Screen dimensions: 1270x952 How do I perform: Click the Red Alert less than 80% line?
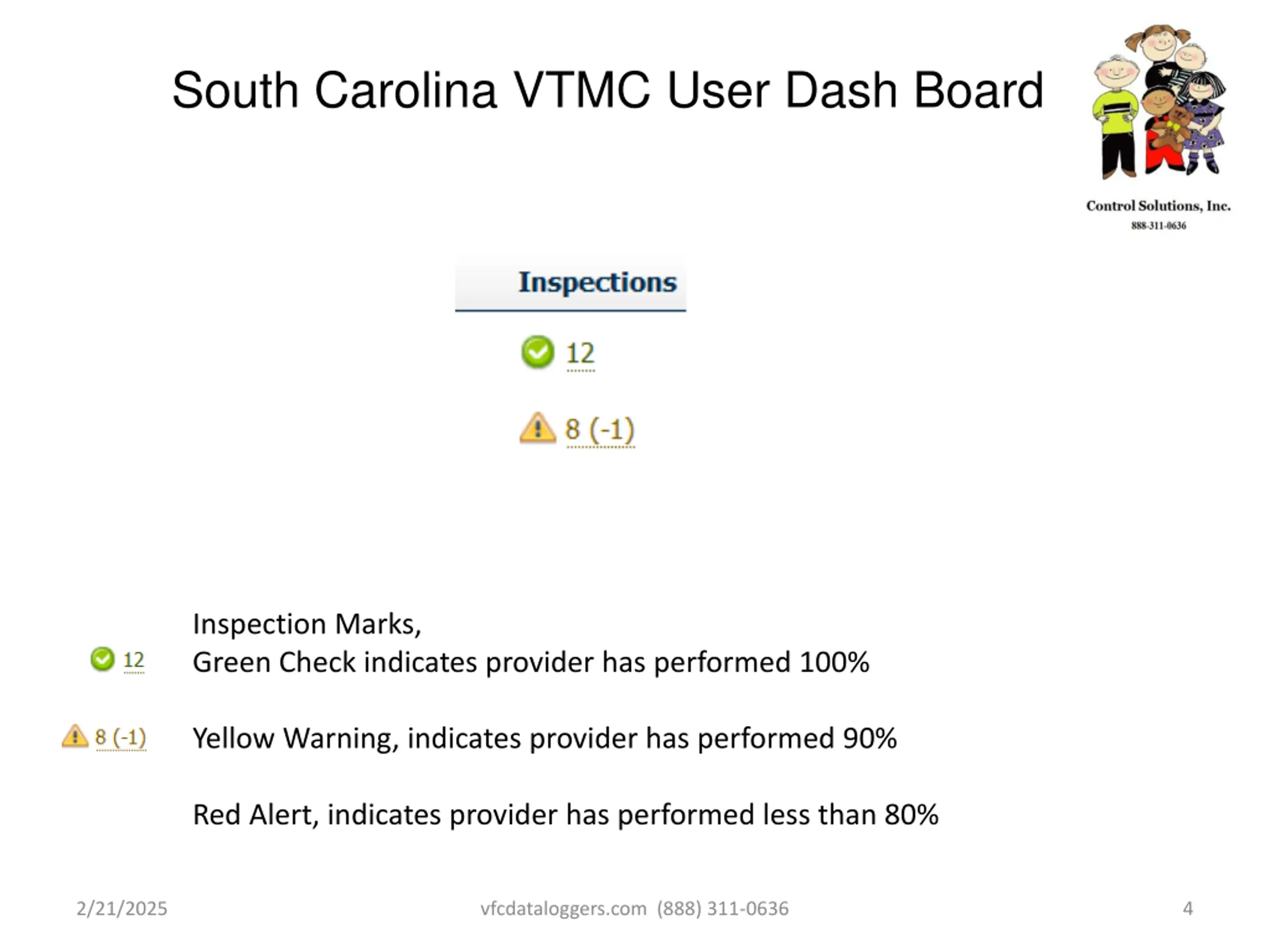point(566,815)
